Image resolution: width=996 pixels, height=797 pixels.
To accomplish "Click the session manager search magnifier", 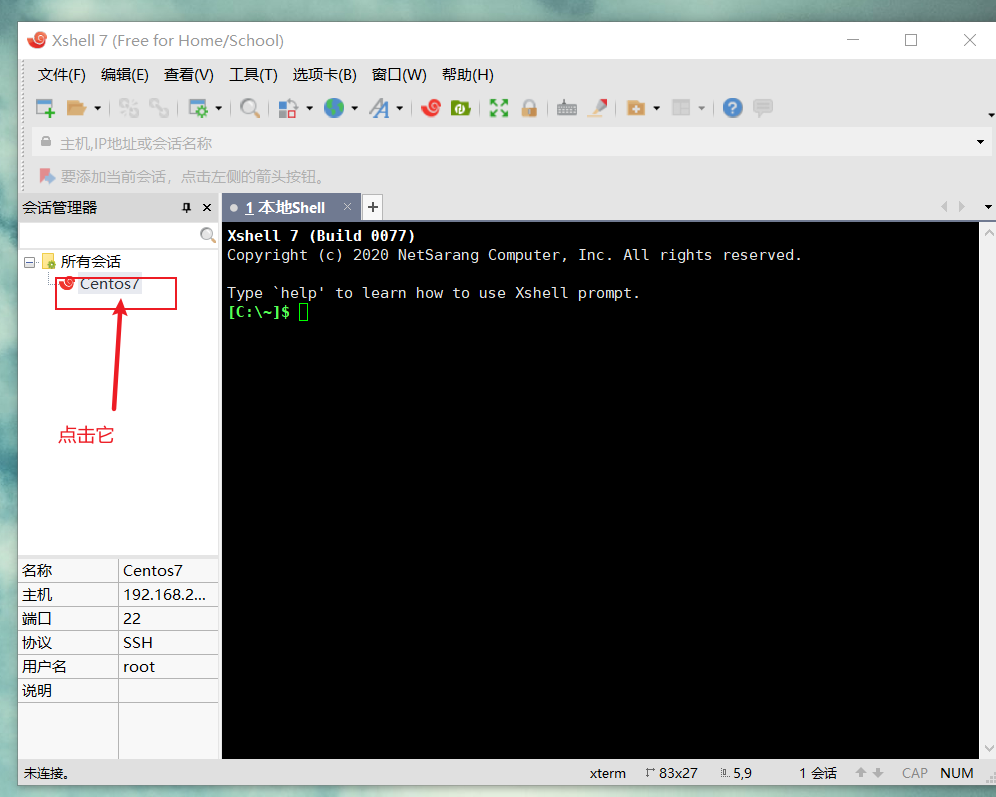I will point(208,235).
